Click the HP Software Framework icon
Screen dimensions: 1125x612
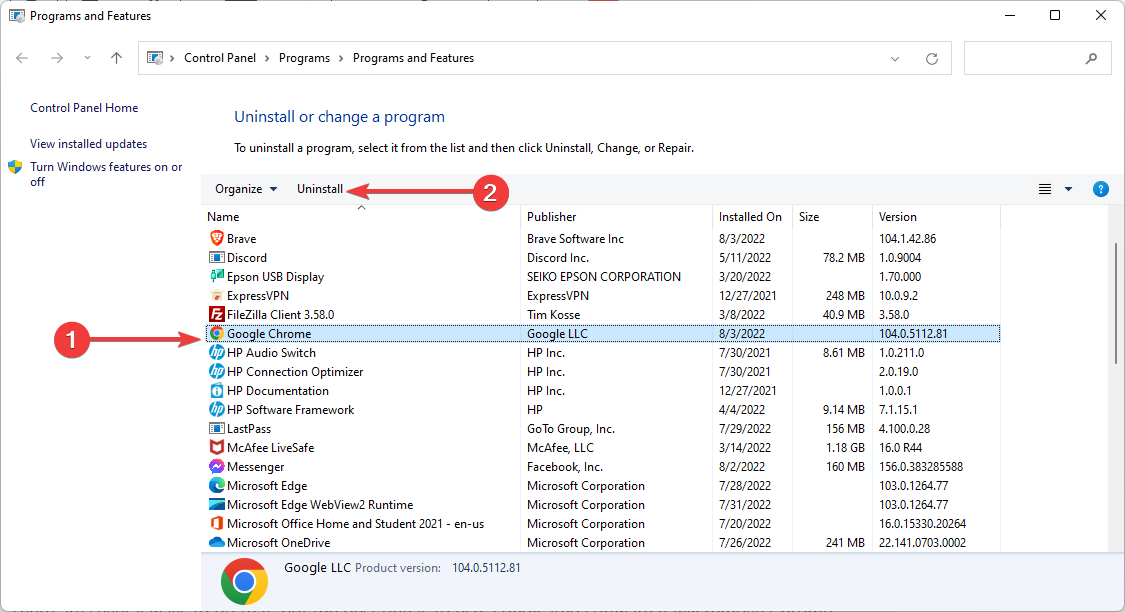(216, 410)
